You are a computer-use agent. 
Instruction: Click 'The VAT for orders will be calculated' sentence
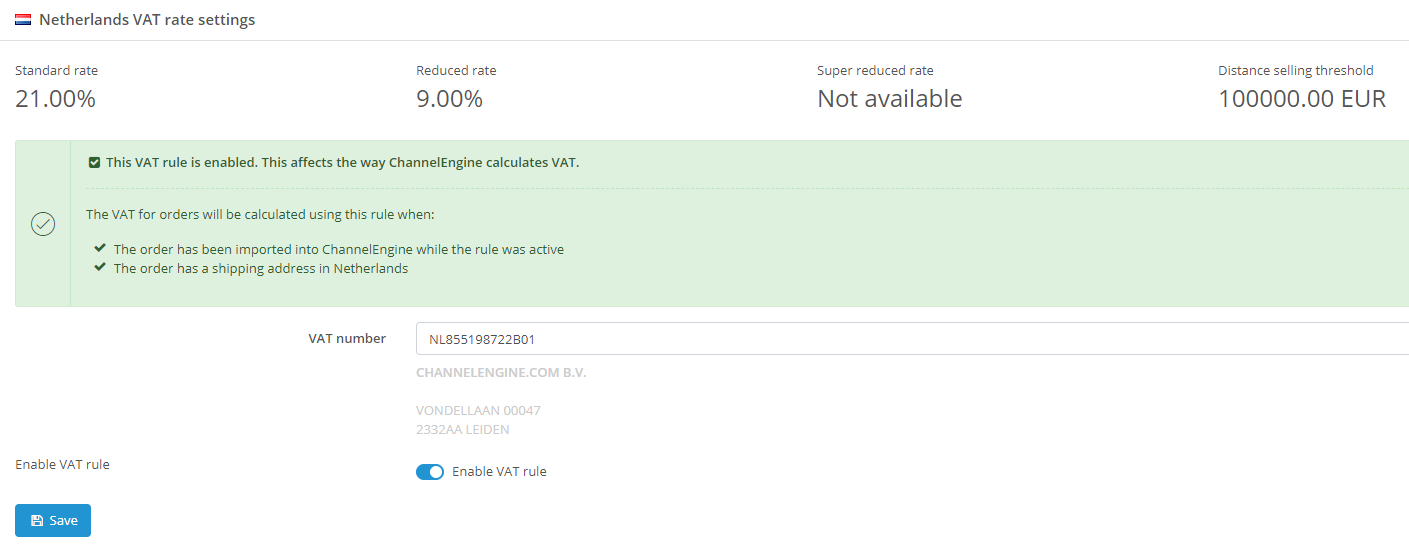260,215
